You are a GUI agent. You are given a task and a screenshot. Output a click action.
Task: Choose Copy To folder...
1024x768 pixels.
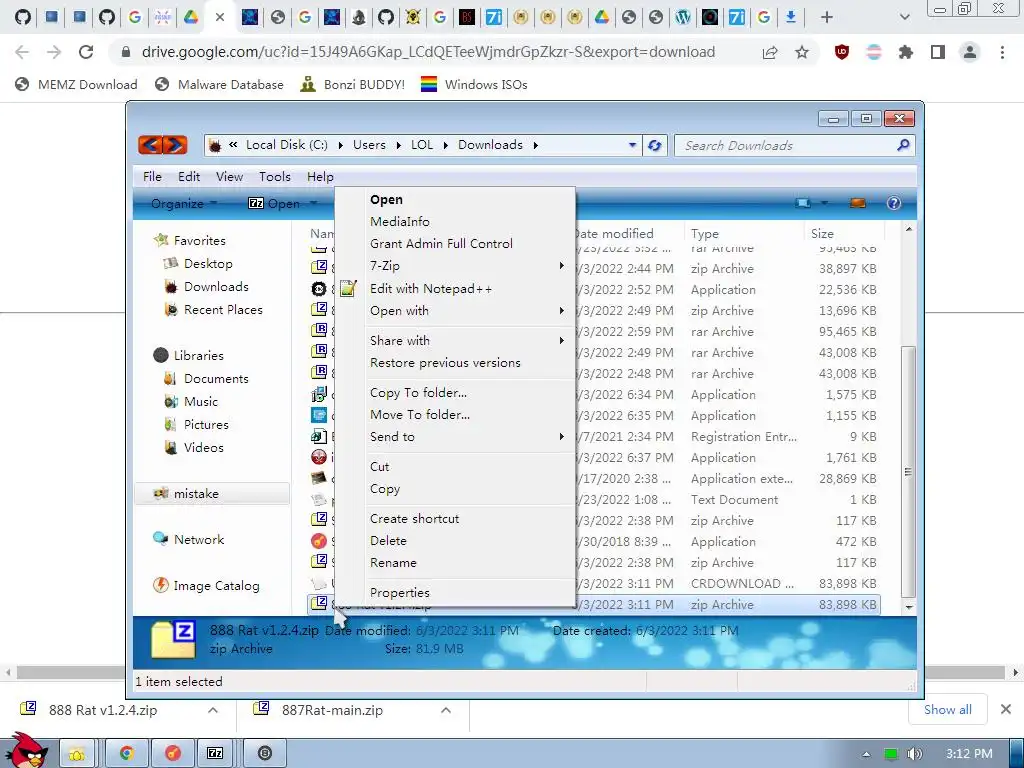pyautogui.click(x=418, y=392)
